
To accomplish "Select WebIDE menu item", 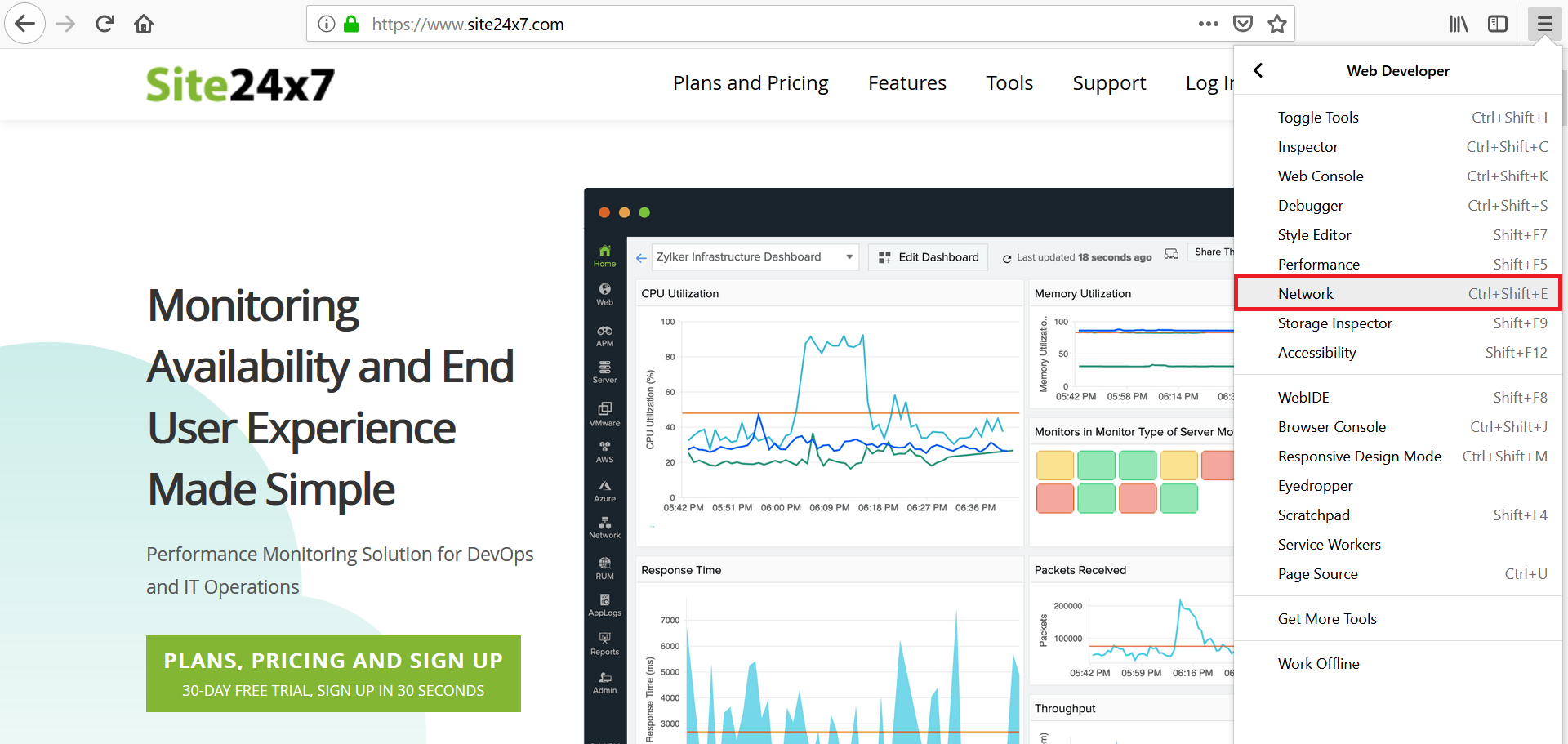I will [1398, 398].
